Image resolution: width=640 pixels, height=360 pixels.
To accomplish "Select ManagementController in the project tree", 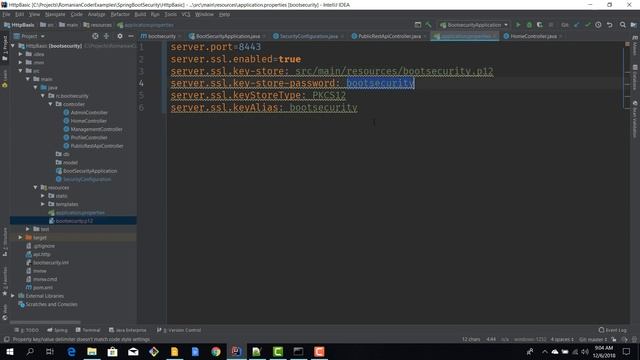I will pyautogui.click(x=96, y=129).
